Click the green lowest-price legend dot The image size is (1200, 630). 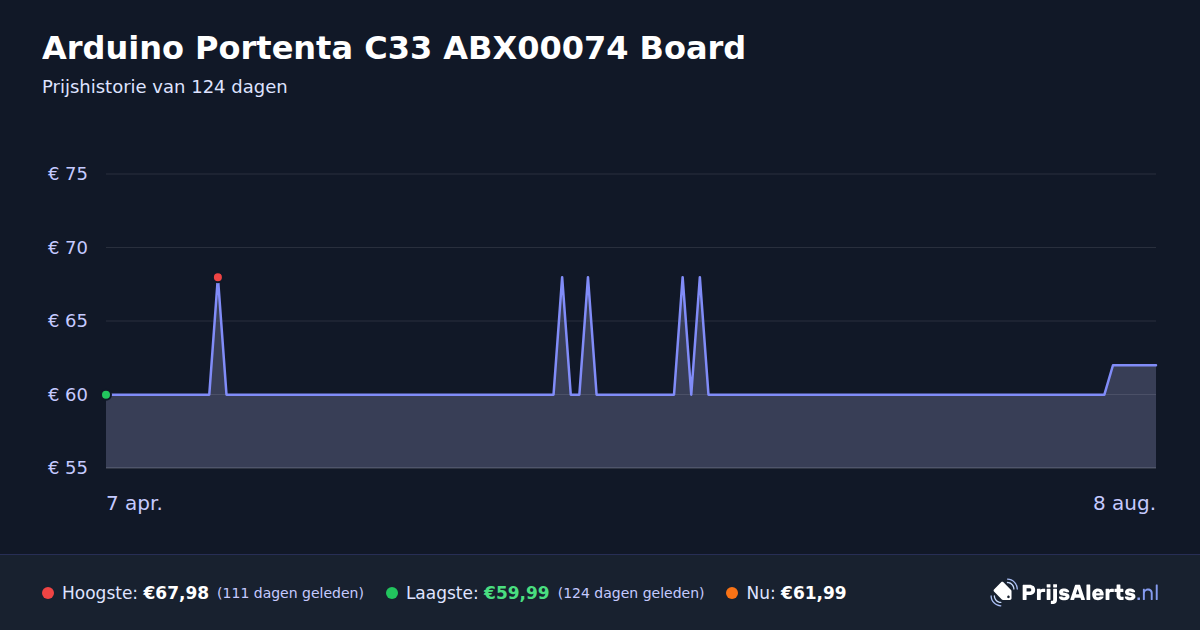click(392, 593)
